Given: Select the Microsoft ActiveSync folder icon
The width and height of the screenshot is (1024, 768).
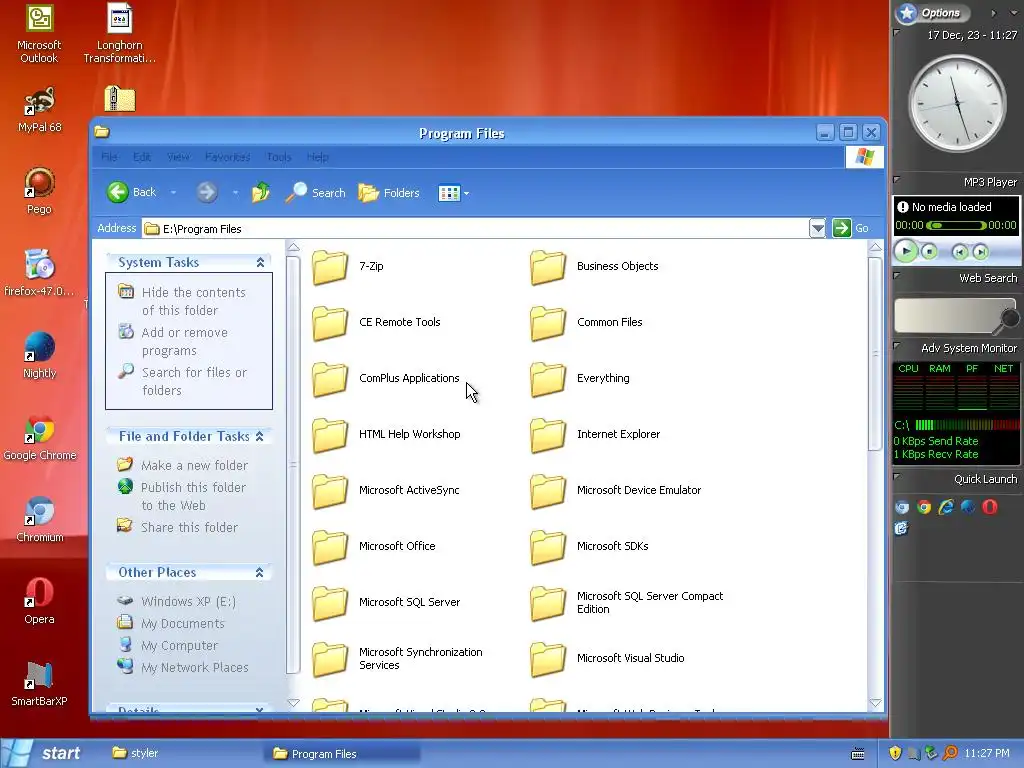Looking at the screenshot, I should coord(330,490).
